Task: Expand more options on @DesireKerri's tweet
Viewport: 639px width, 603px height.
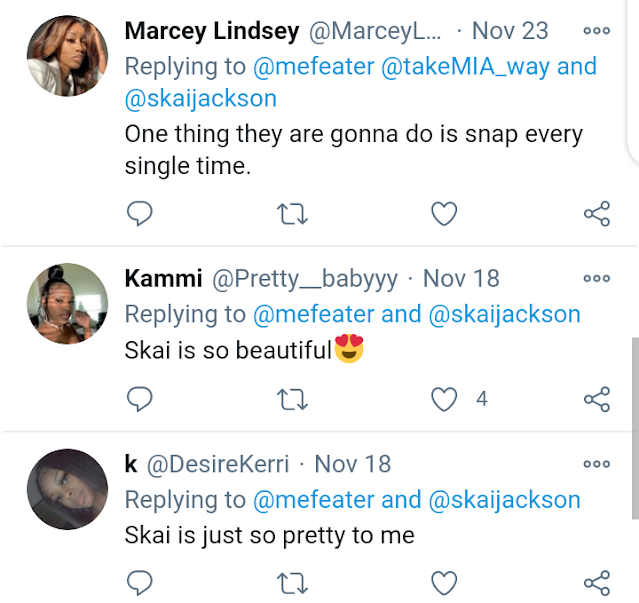Action: [596, 464]
